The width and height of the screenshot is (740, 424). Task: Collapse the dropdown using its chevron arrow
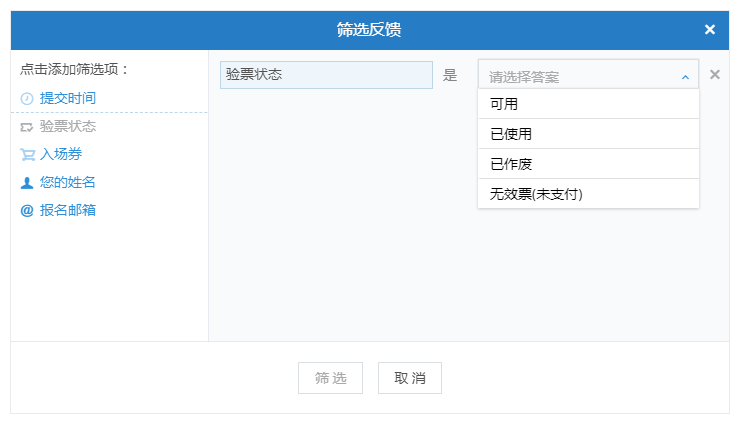tap(685, 77)
